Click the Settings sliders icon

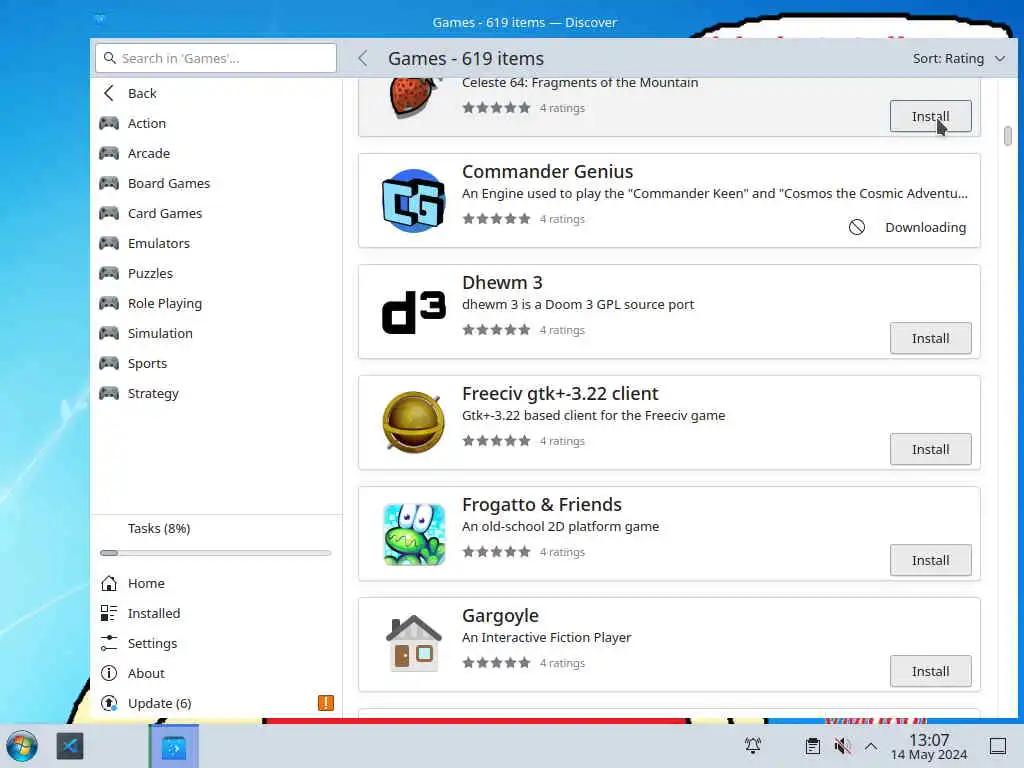(x=109, y=643)
